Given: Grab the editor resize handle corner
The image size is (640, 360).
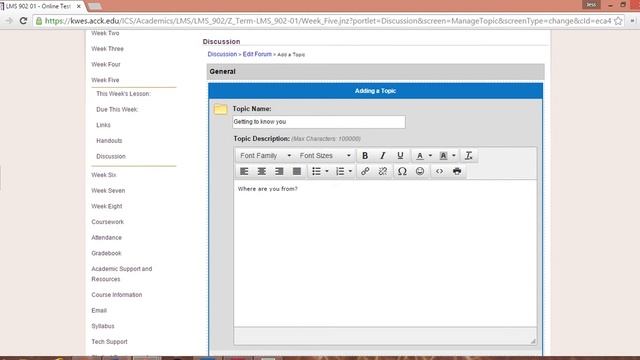Looking at the screenshot, I should [x=533, y=341].
